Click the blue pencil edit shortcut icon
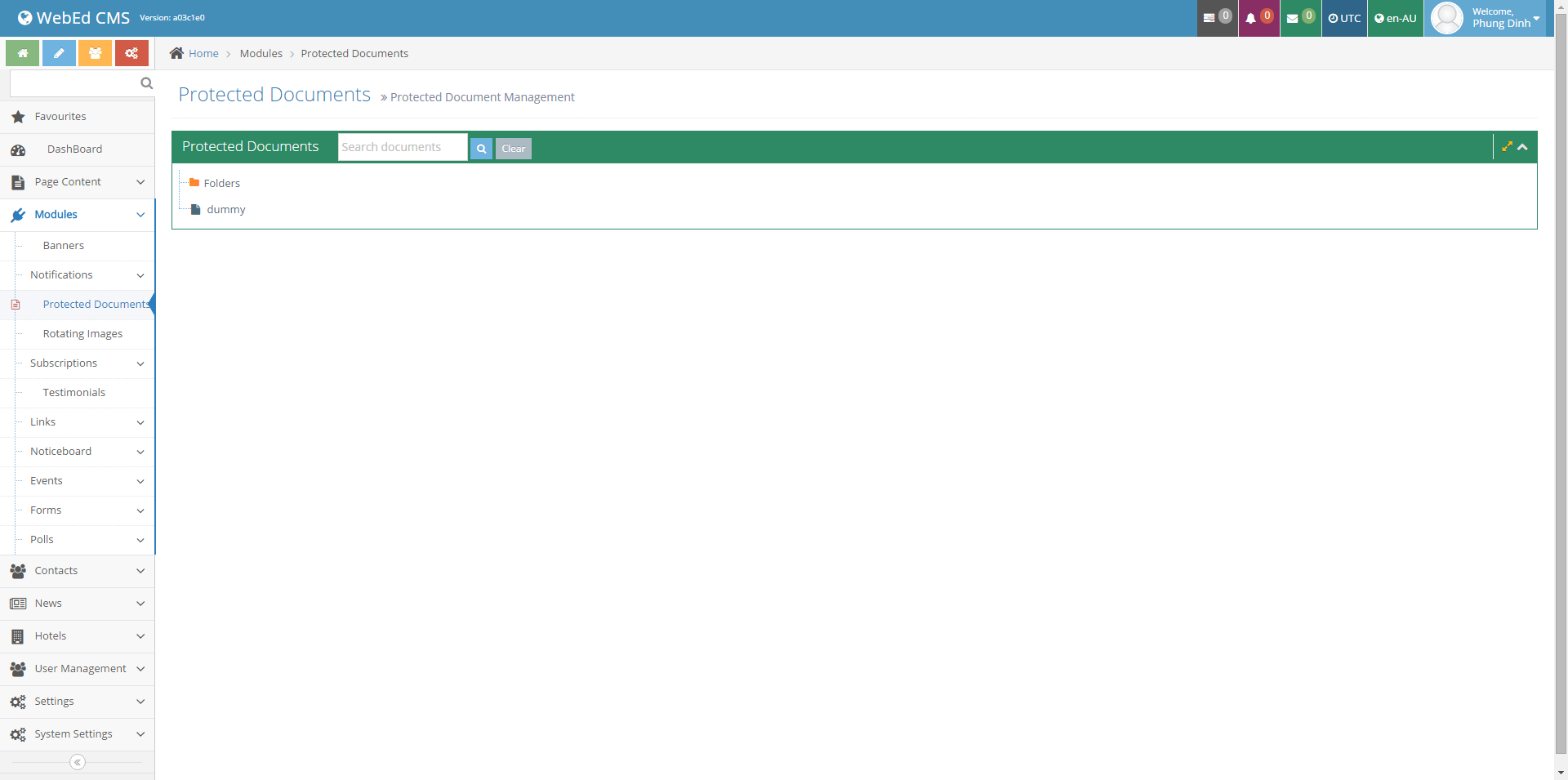Screen dimensions: 1568x780 coord(59,54)
